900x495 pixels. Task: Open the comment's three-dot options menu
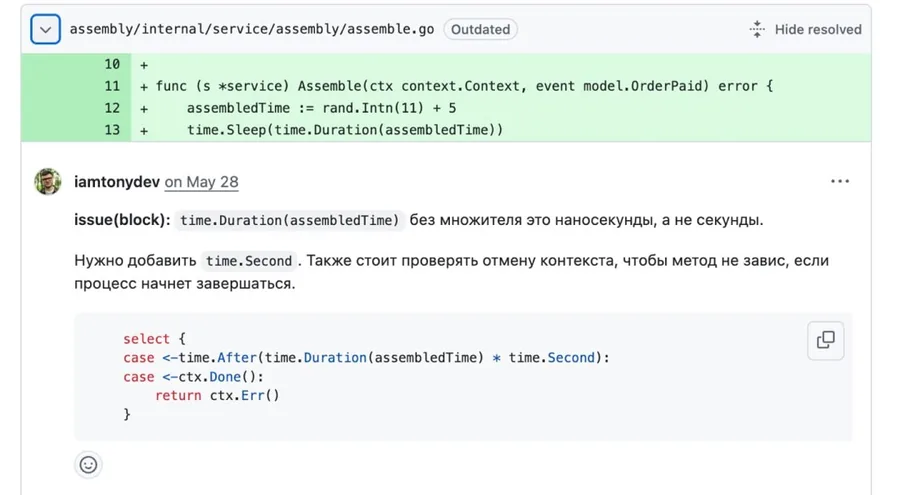pos(840,181)
